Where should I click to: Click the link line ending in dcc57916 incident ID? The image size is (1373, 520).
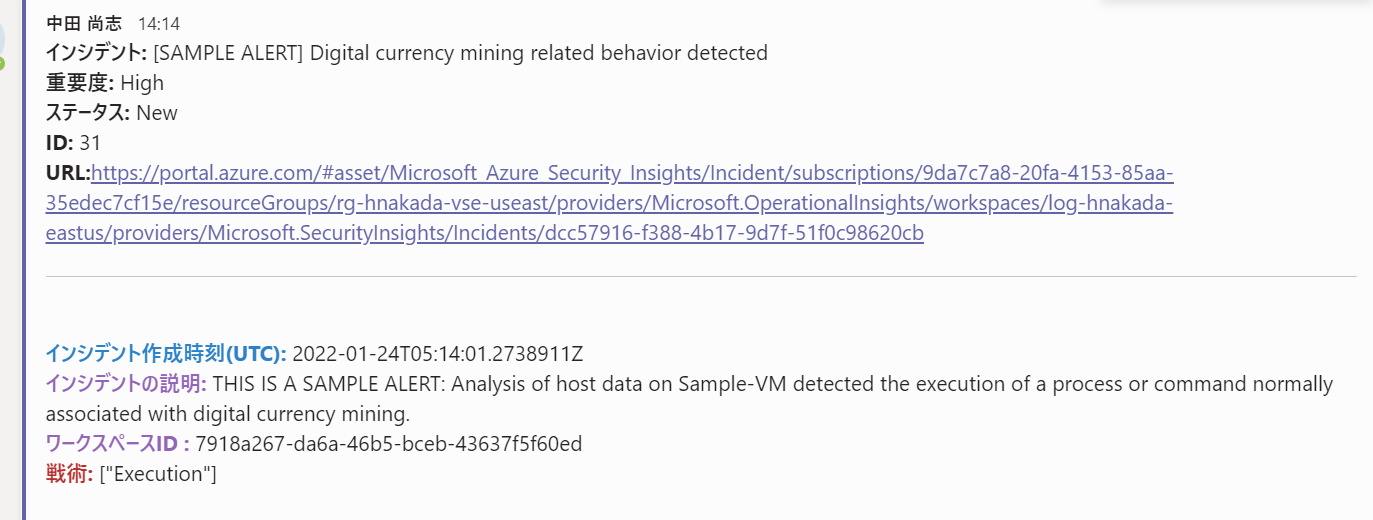(x=484, y=233)
